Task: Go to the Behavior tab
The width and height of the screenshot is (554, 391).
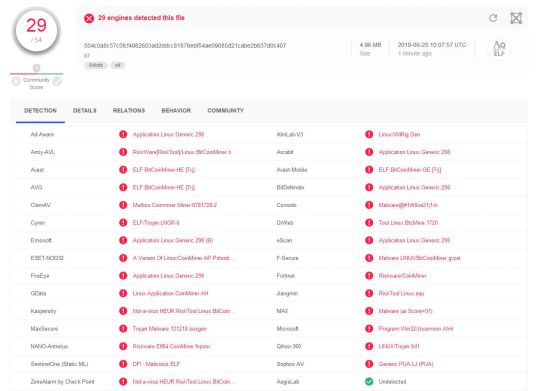Action: (176, 111)
